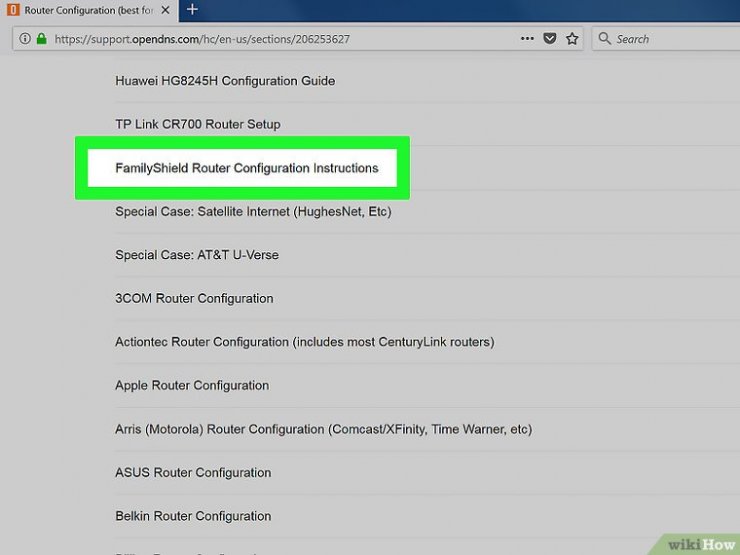
Task: Open TP Link CR700 Router Setup
Action: click(x=198, y=124)
